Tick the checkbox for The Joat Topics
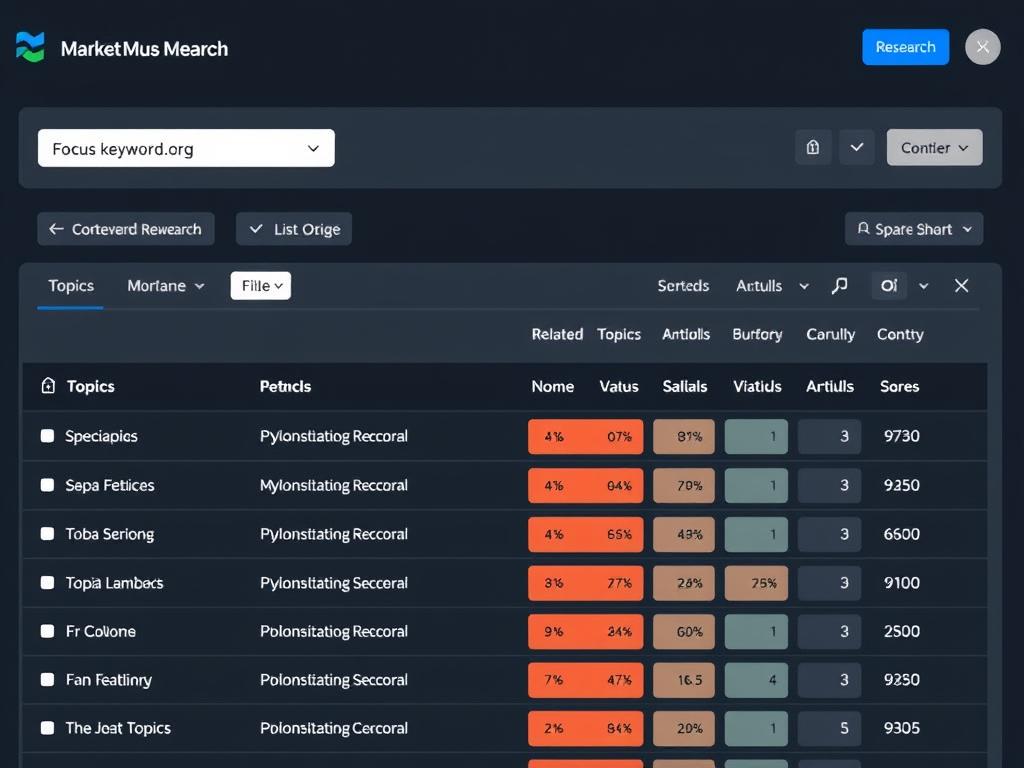 pos(46,728)
